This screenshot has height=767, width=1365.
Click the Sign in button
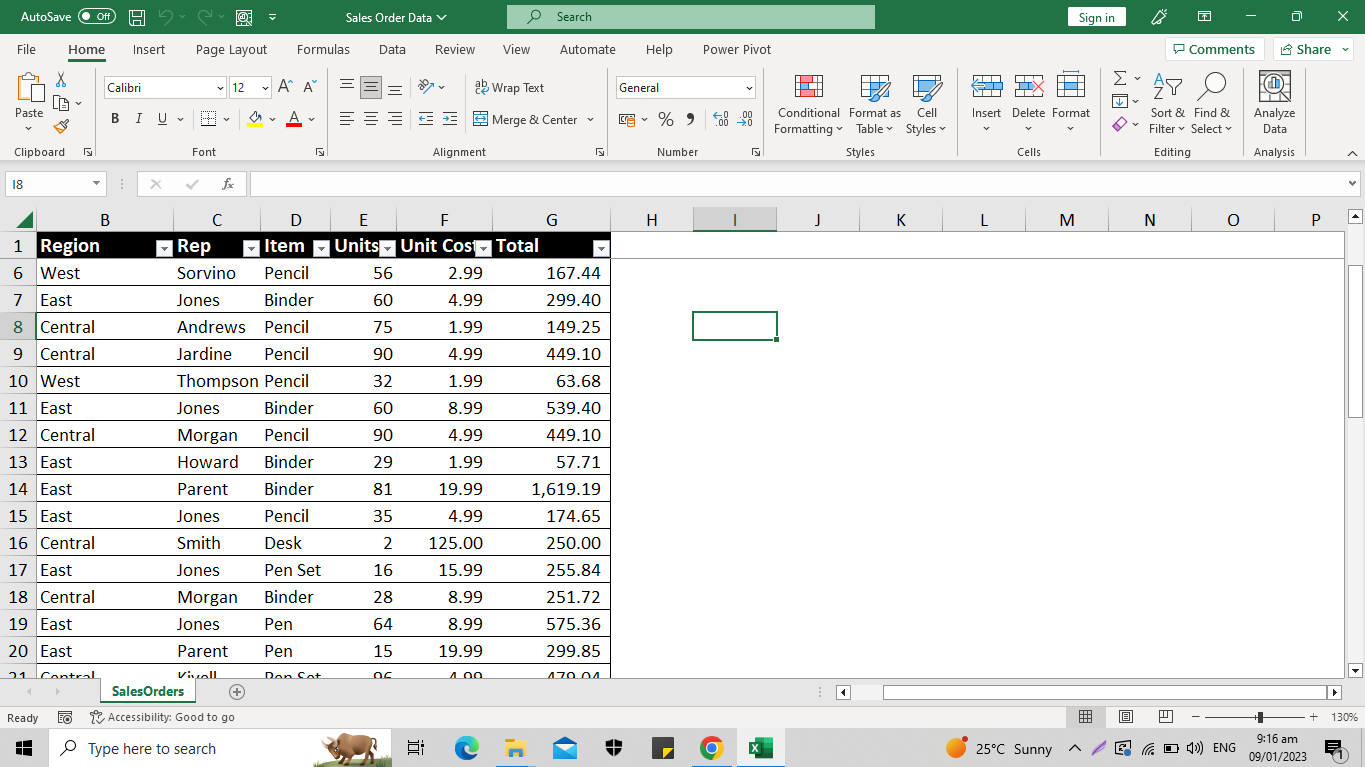(1097, 17)
